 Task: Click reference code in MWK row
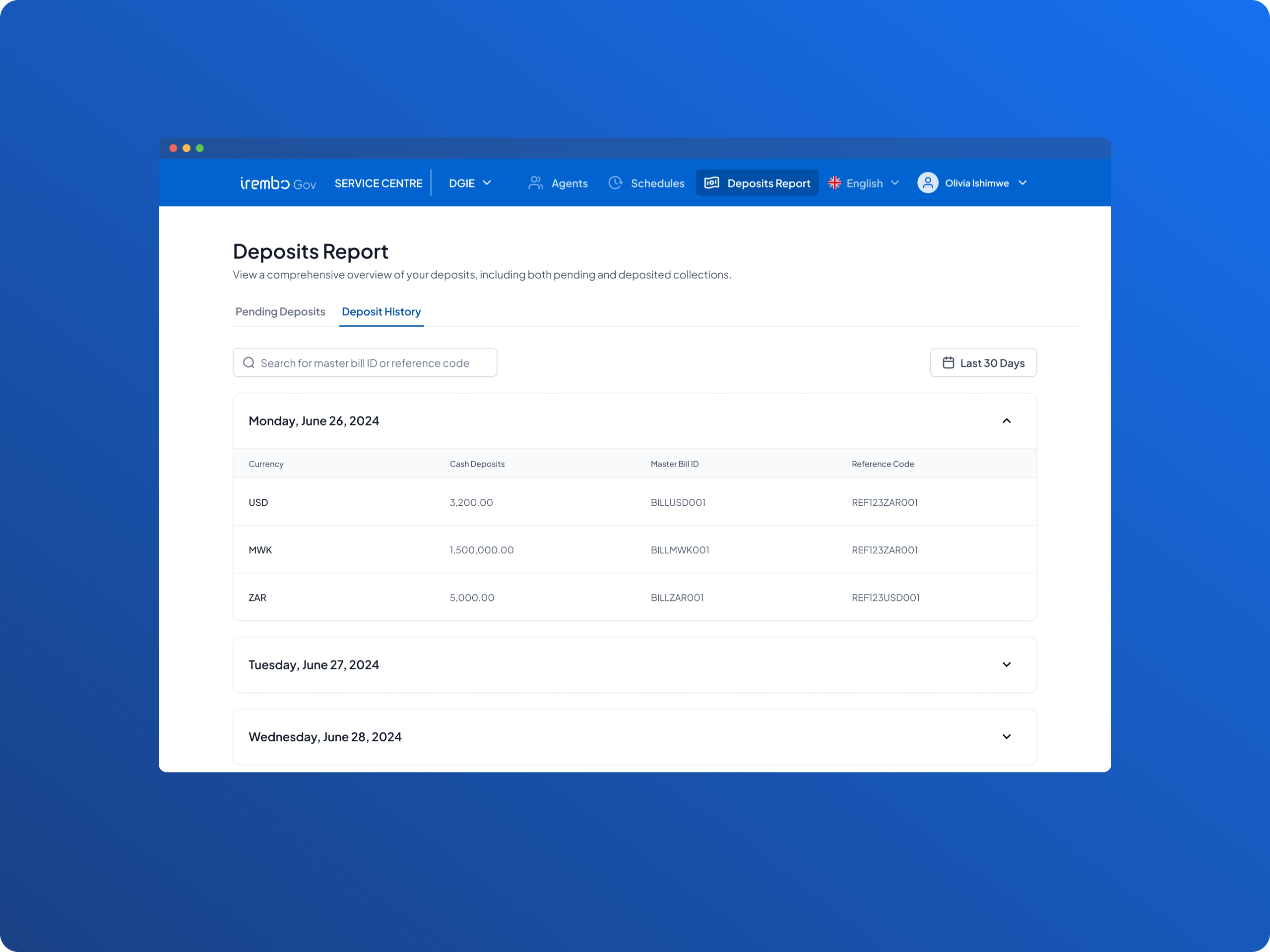[885, 550]
